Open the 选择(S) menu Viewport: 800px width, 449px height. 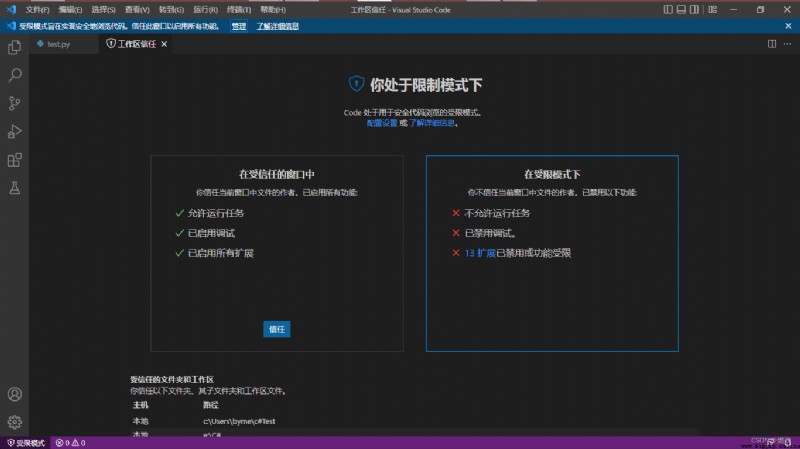click(x=104, y=10)
